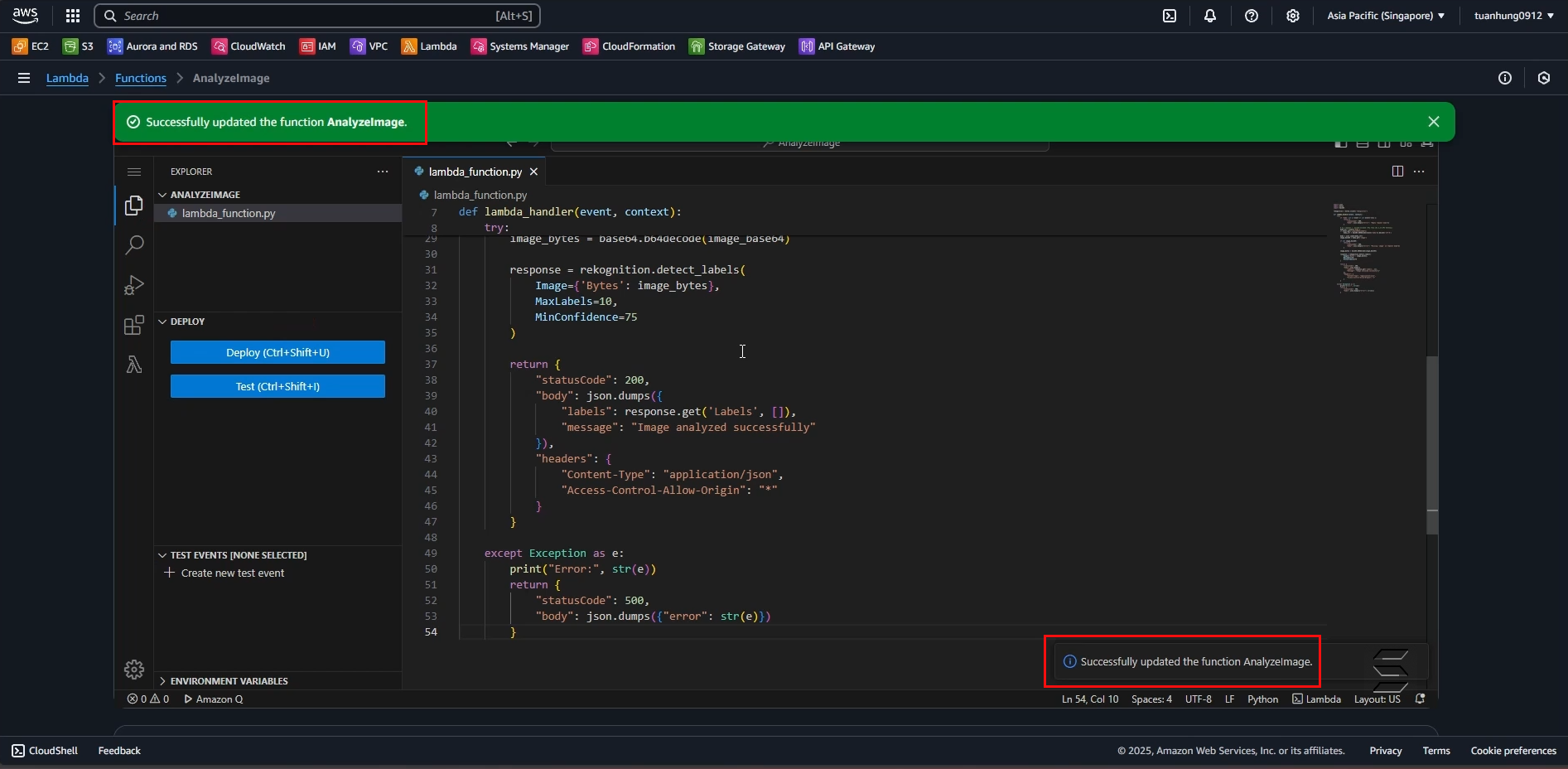Open CloudShell from the footer
1568x769 pixels.
click(45, 751)
